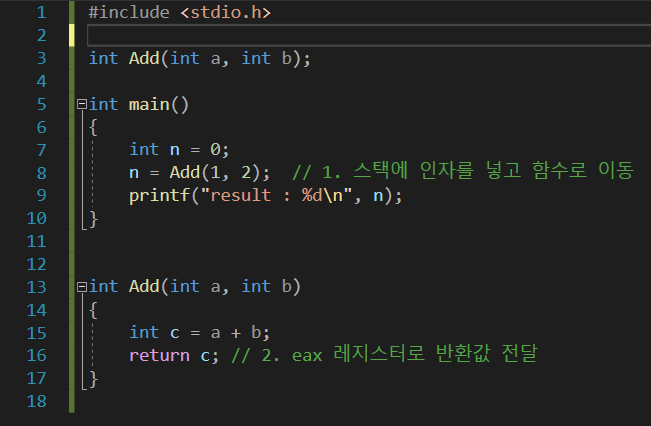The height and width of the screenshot is (426, 651).
Task: Click 'int n = 0;' statement
Action: click(179, 149)
